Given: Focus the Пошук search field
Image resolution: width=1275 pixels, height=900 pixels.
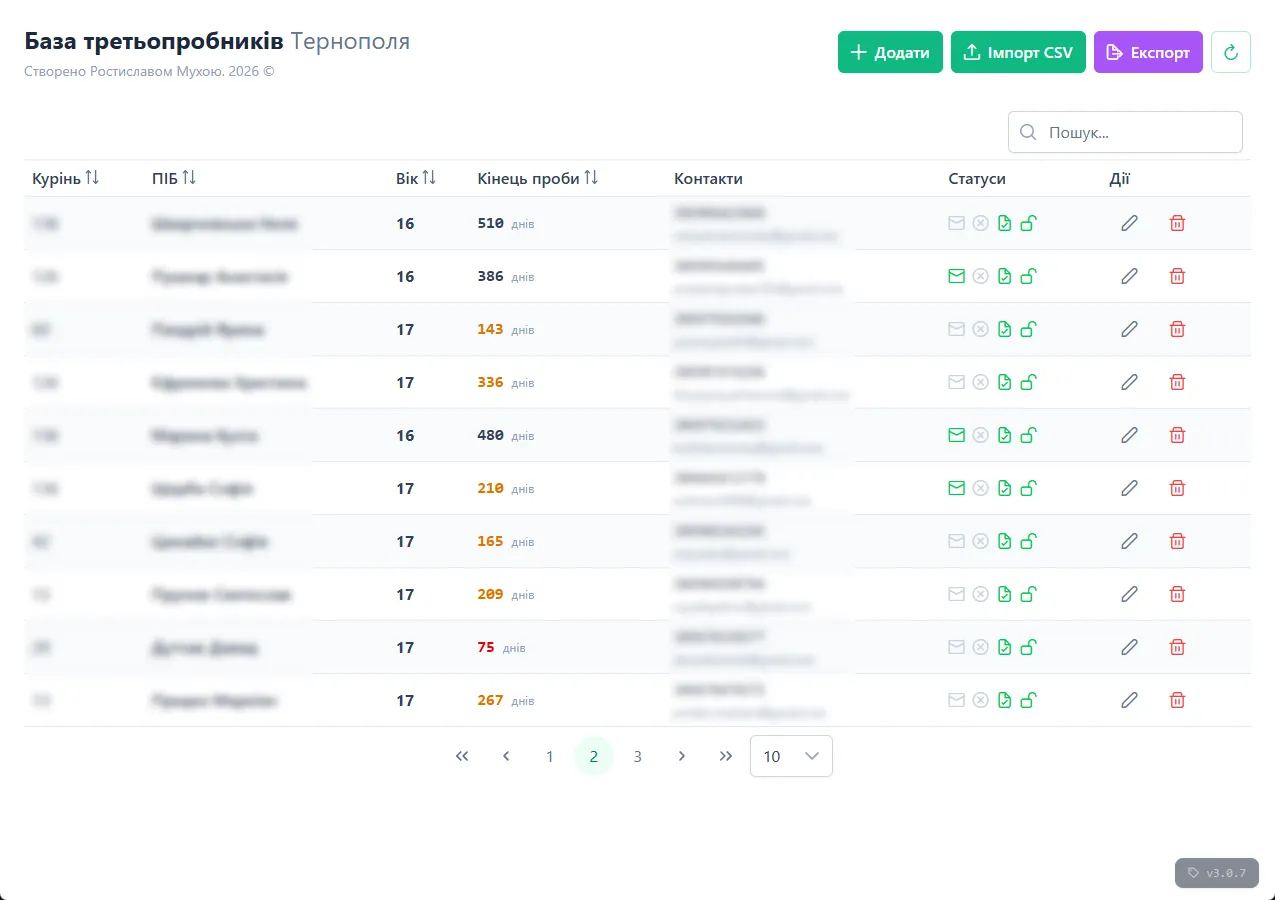Looking at the screenshot, I should point(1137,132).
